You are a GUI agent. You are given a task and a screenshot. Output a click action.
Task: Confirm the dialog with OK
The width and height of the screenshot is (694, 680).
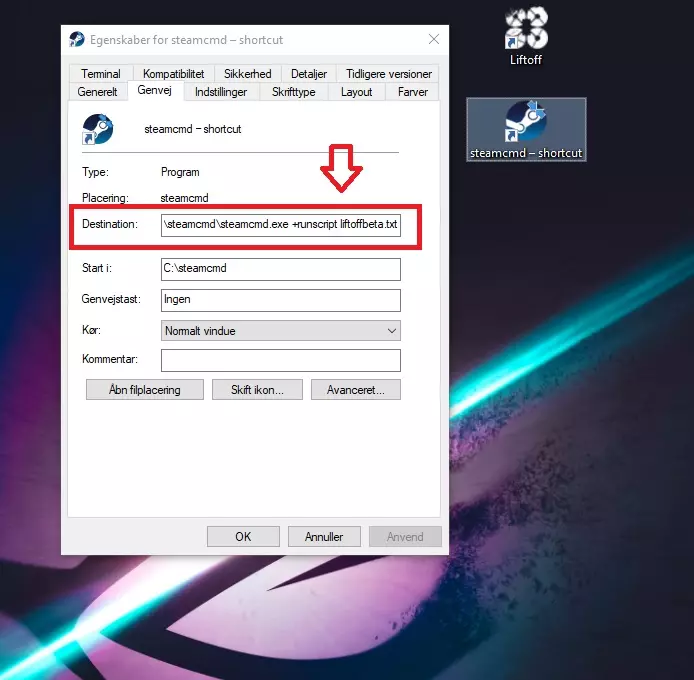click(x=243, y=537)
